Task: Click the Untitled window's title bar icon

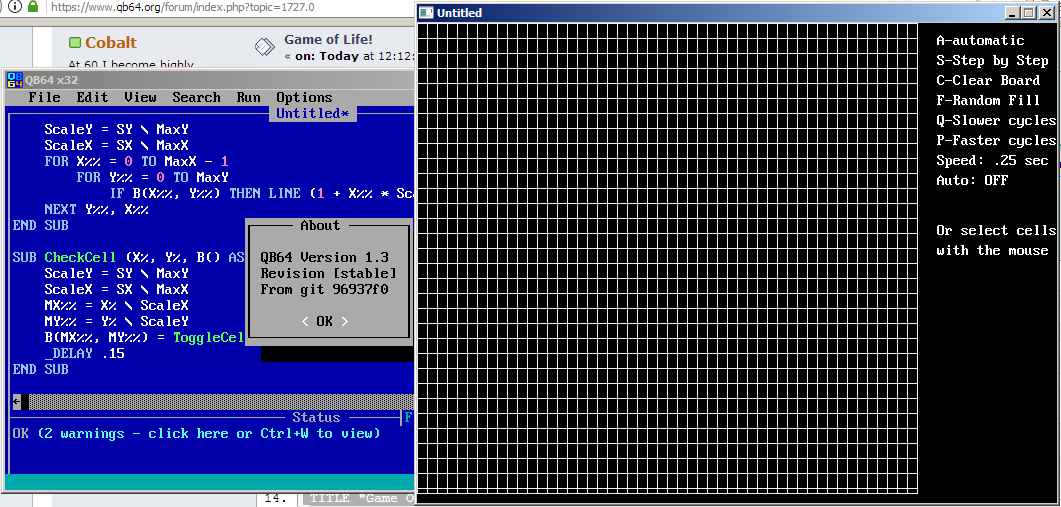Action: [x=427, y=13]
